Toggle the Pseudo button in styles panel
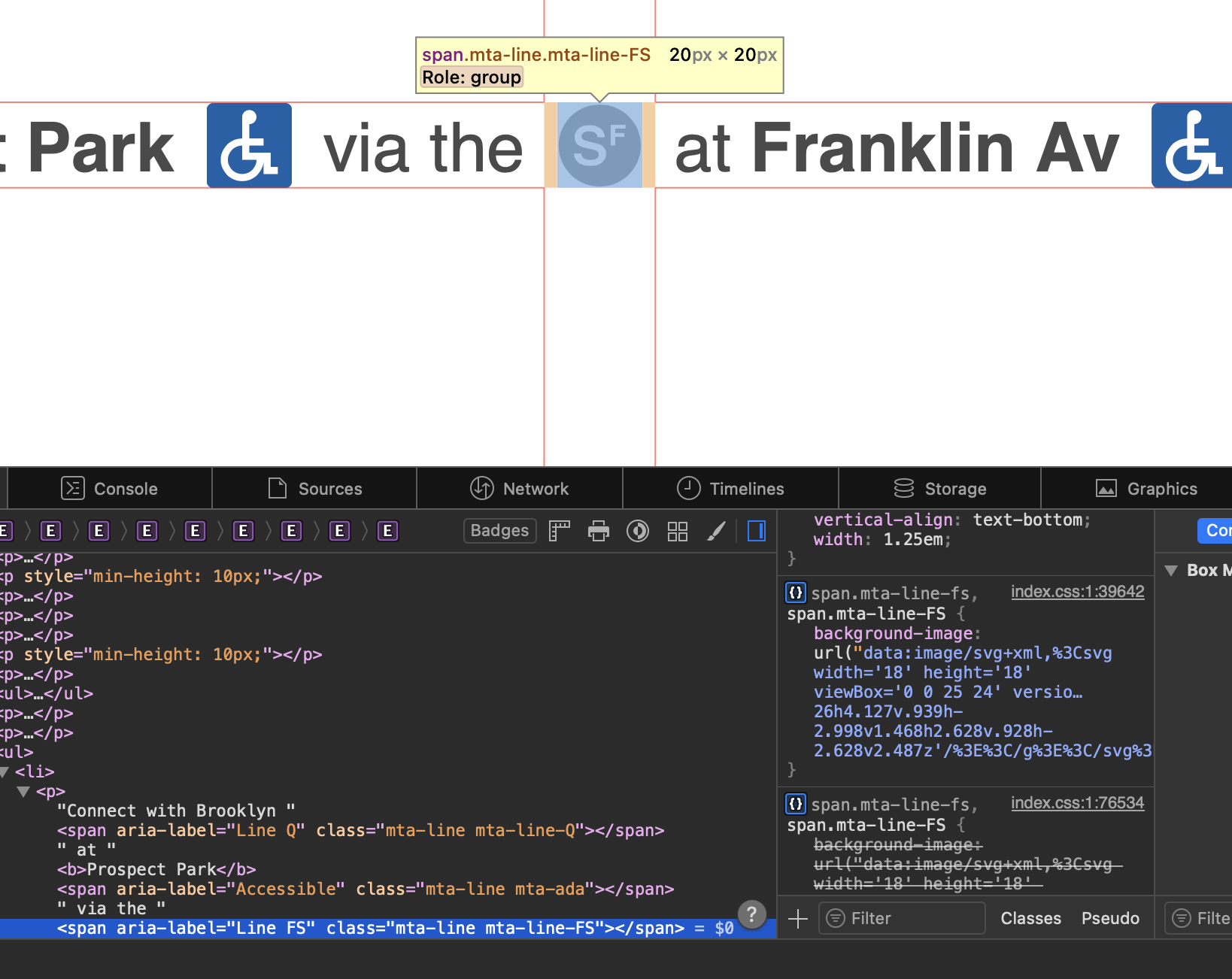 [x=1110, y=918]
